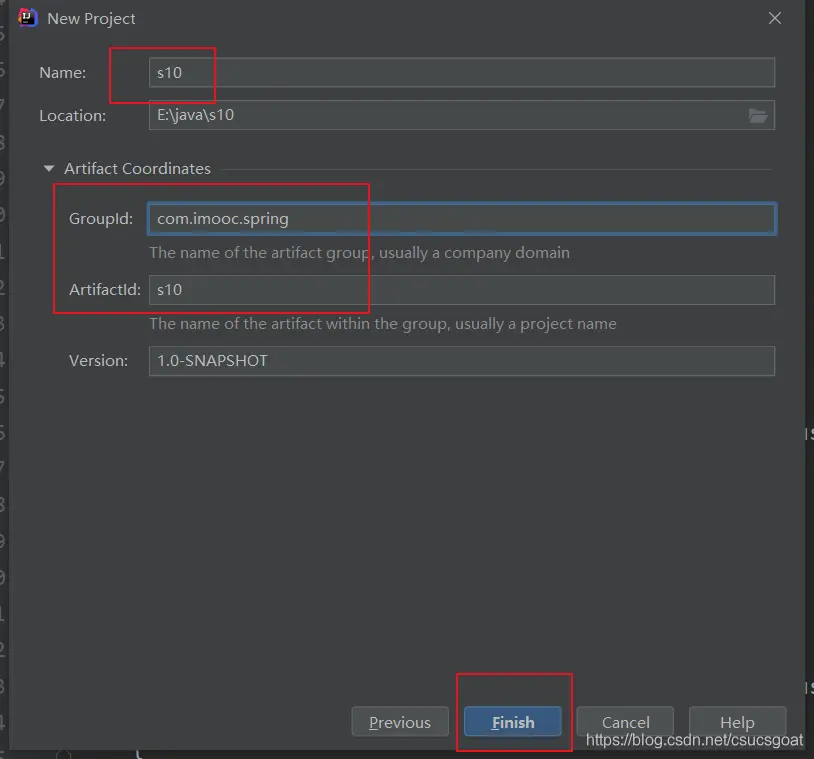Browse for project location using folder icon

(758, 115)
